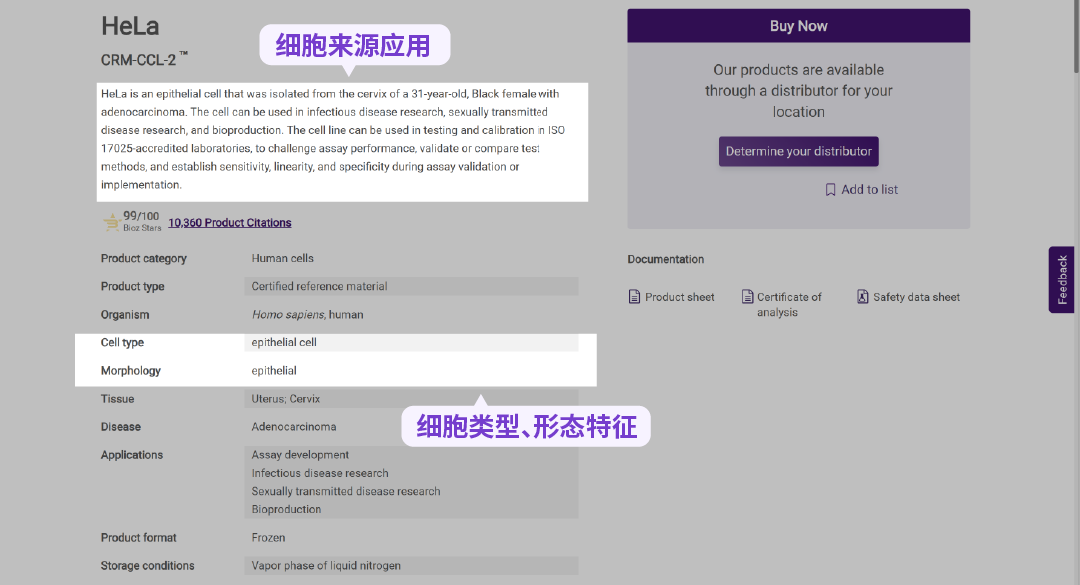The height and width of the screenshot is (585, 1080).
Task: Click the Morphology 'epithelial' value
Action: (274, 371)
